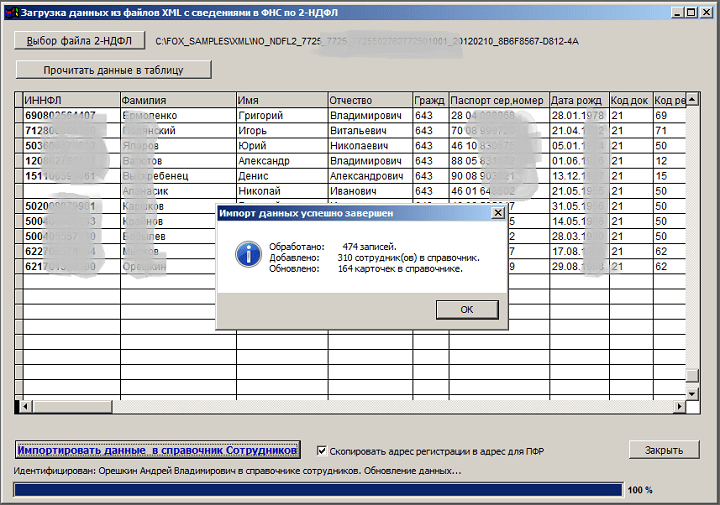
Task: Click Выбор файла 2-НДФЛ button
Action: (79, 41)
